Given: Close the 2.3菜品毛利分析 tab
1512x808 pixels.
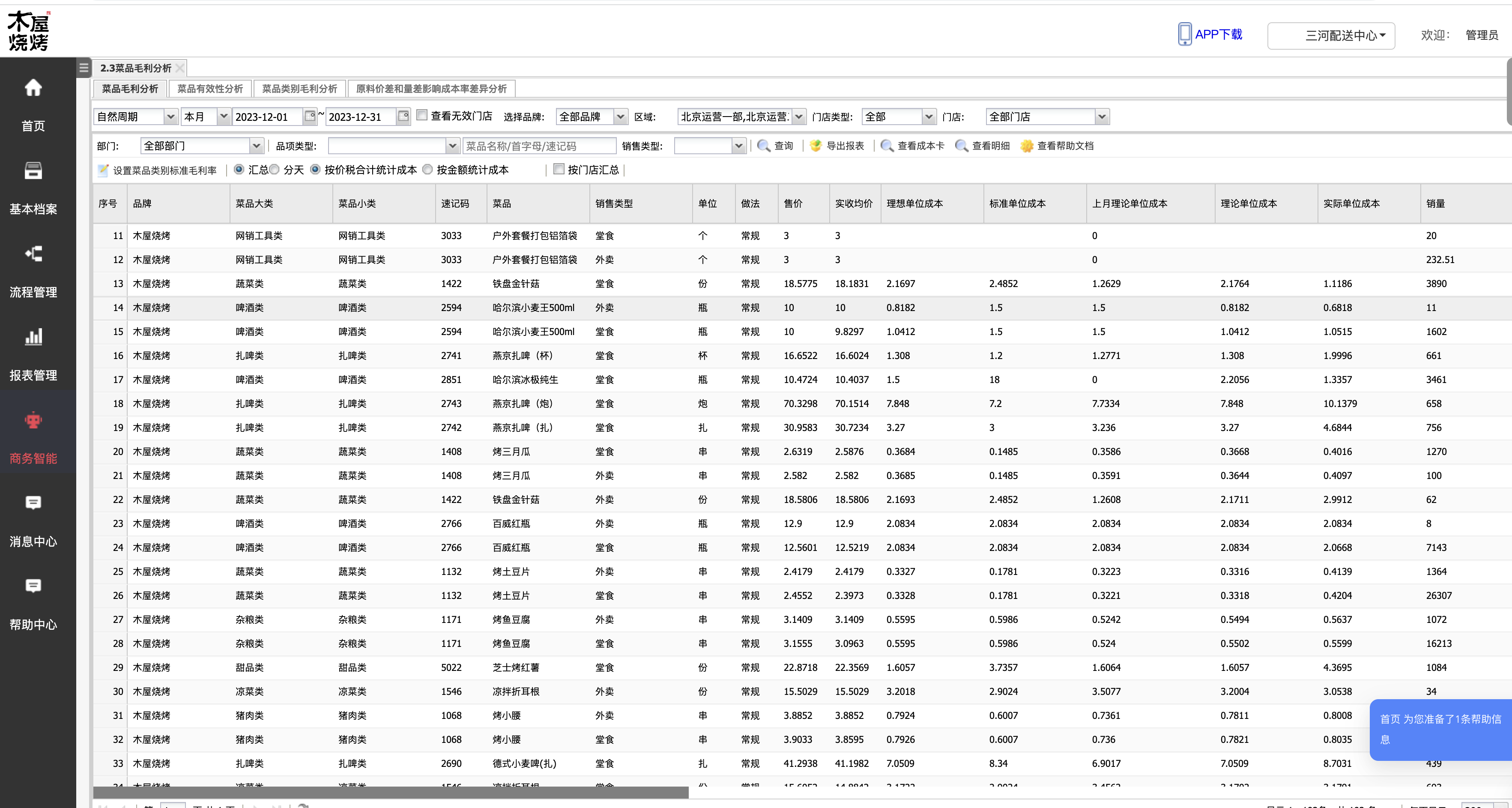Looking at the screenshot, I should click(x=180, y=68).
